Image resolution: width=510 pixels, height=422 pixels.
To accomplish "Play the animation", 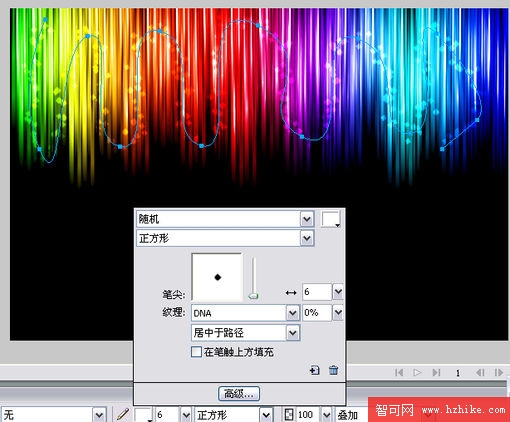I will [417, 372].
